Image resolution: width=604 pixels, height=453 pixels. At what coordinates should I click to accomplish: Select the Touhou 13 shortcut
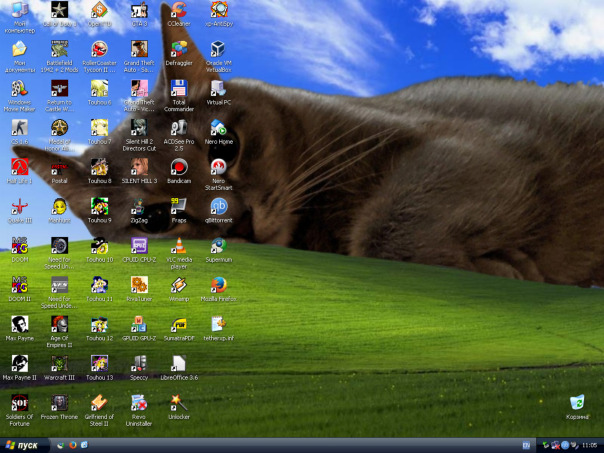(x=99, y=364)
